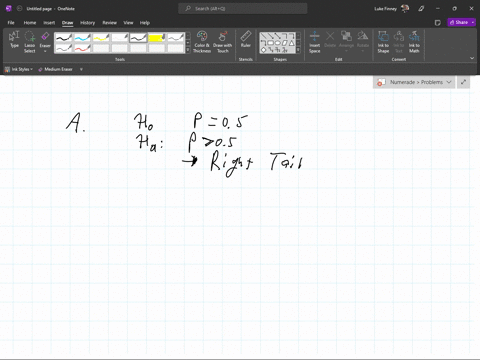
Task: Choose the cyan blue pen
Action: (82, 38)
